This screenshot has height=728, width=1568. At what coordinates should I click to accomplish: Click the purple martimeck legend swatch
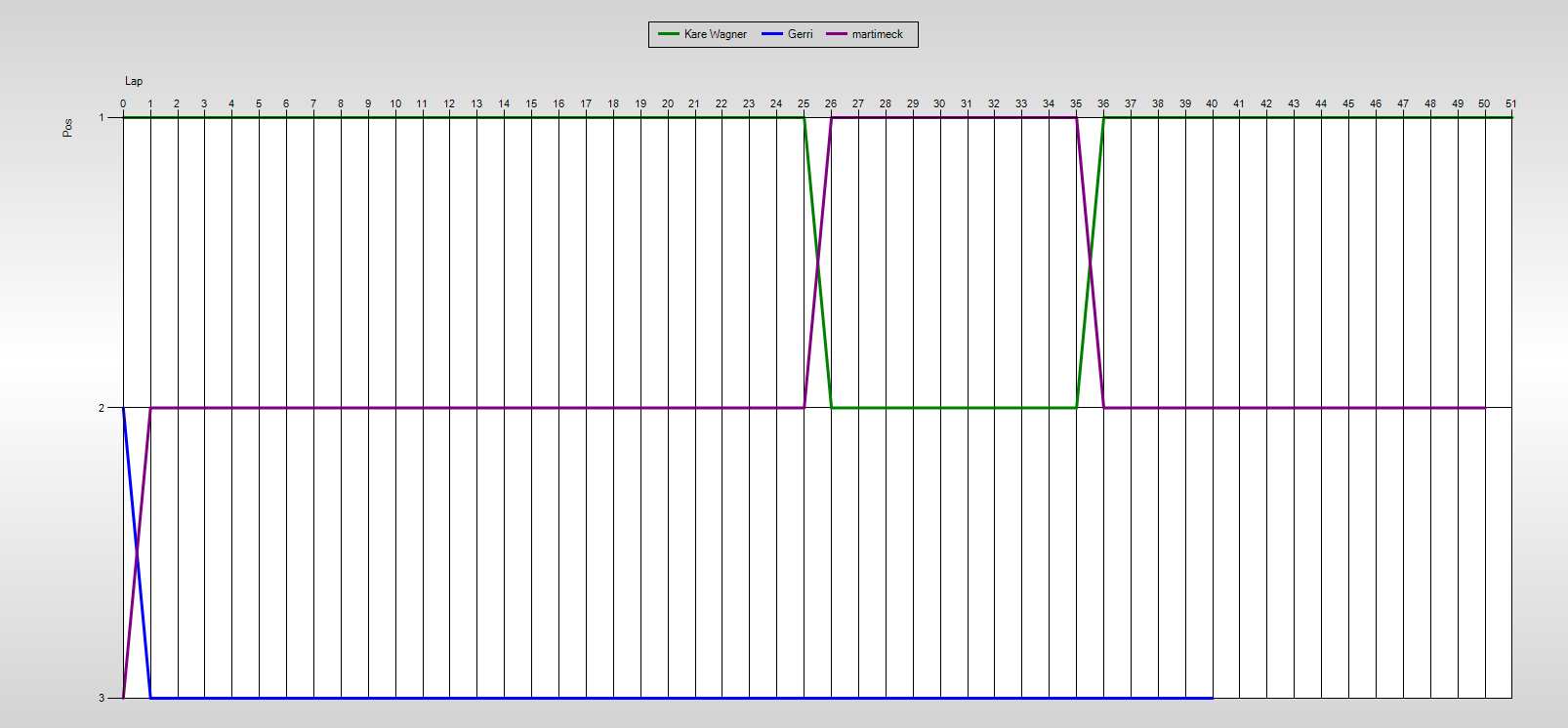[x=837, y=34]
